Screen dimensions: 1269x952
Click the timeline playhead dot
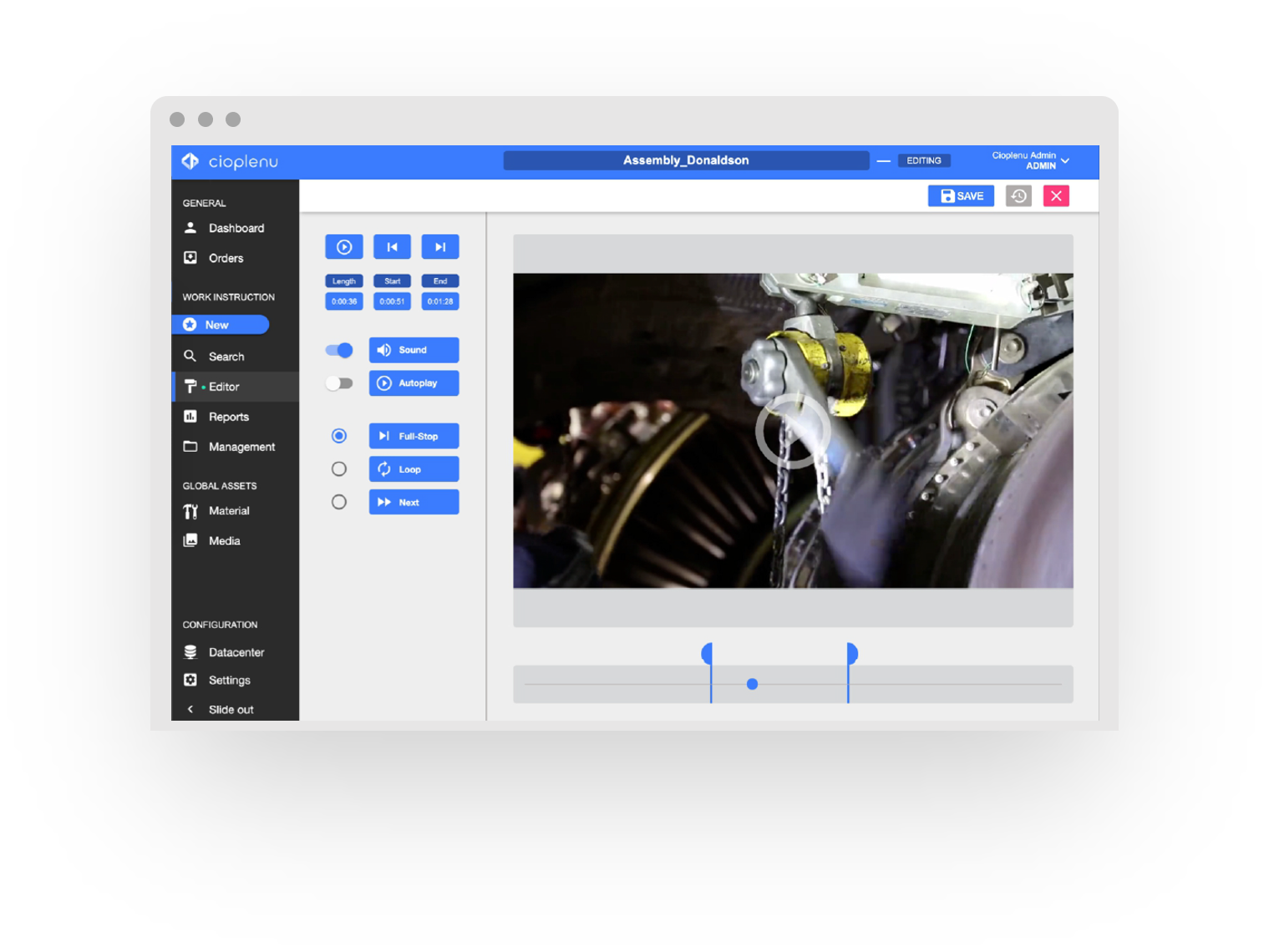(x=752, y=684)
